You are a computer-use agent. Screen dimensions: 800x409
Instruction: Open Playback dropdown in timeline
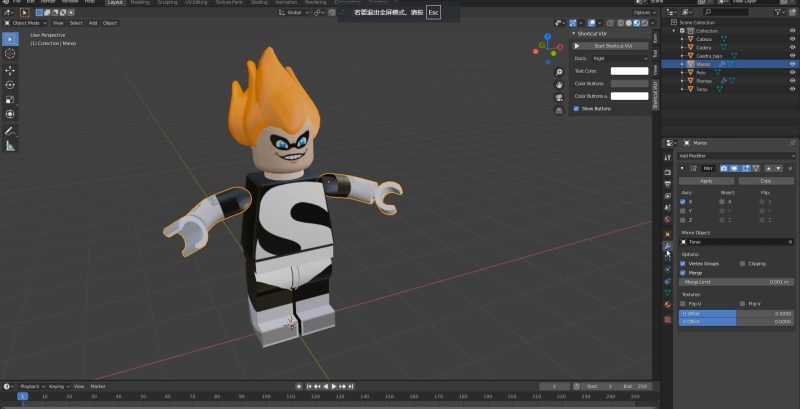[x=32, y=387]
